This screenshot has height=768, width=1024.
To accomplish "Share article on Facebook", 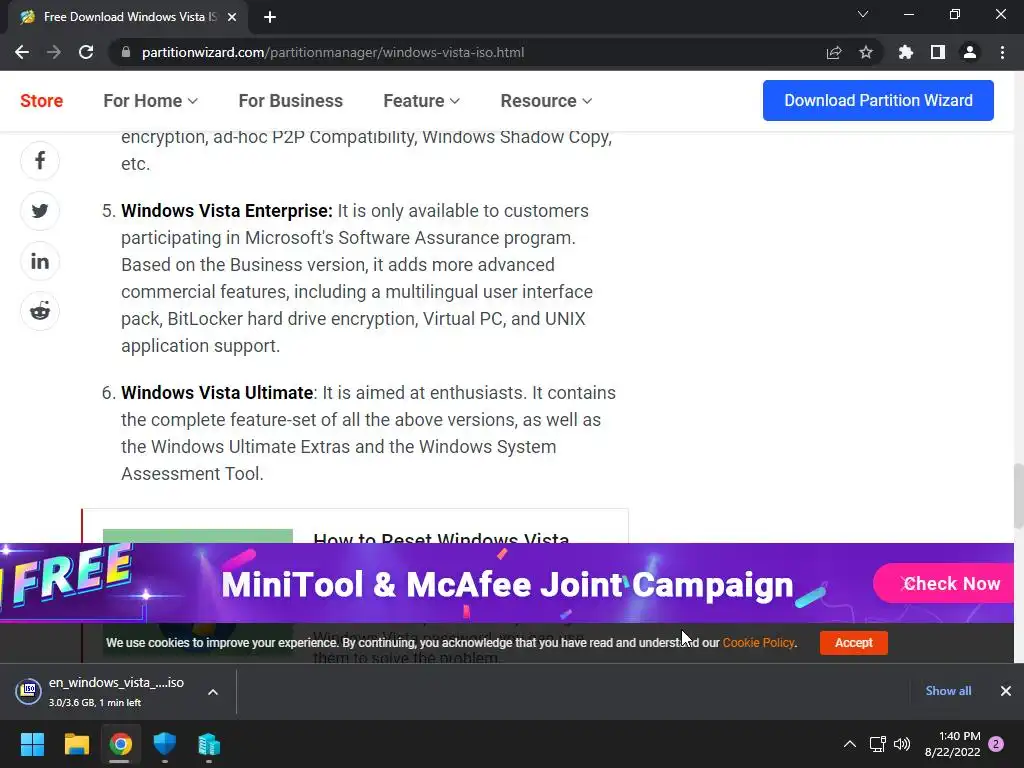I will click(x=40, y=161).
